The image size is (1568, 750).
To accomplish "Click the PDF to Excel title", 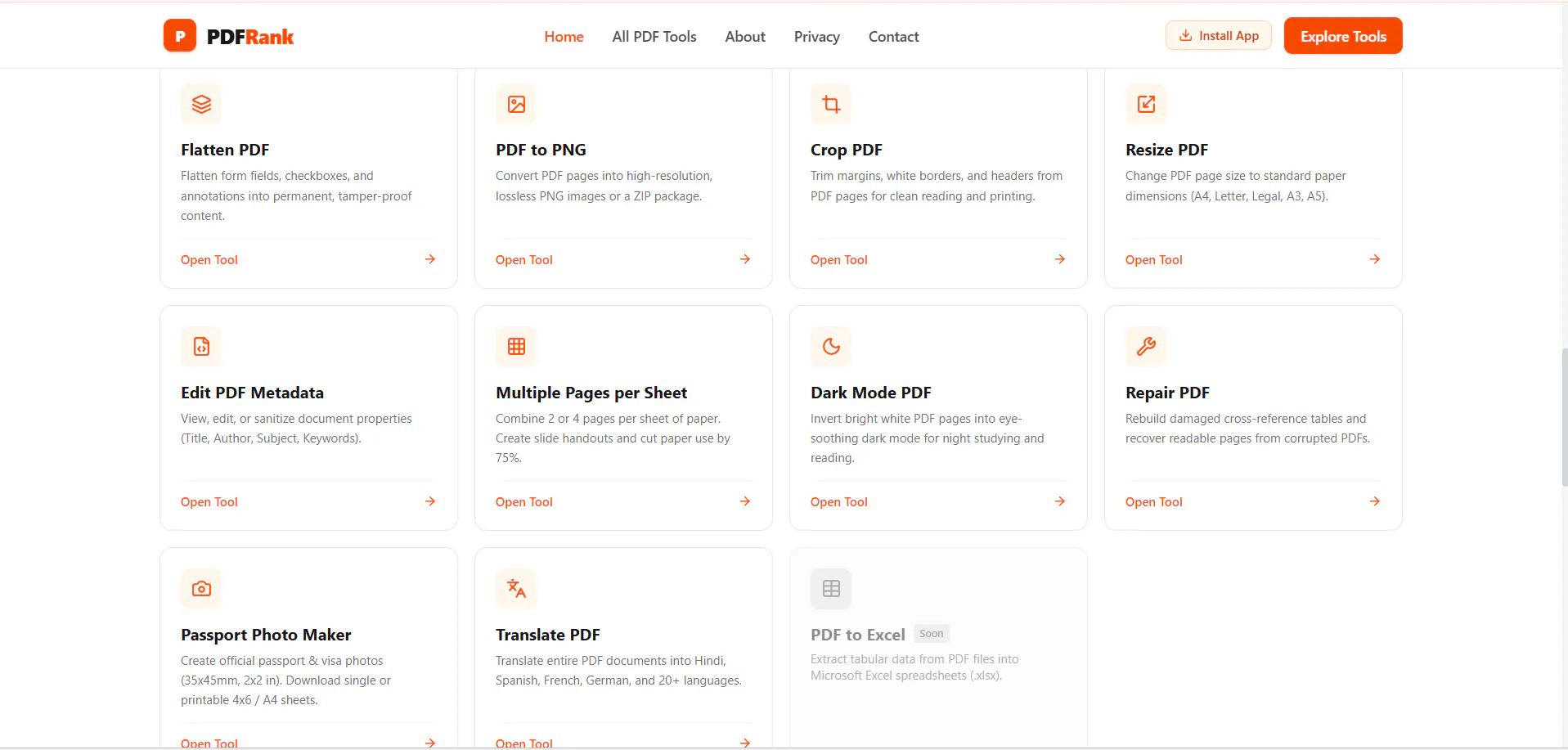I will [858, 635].
